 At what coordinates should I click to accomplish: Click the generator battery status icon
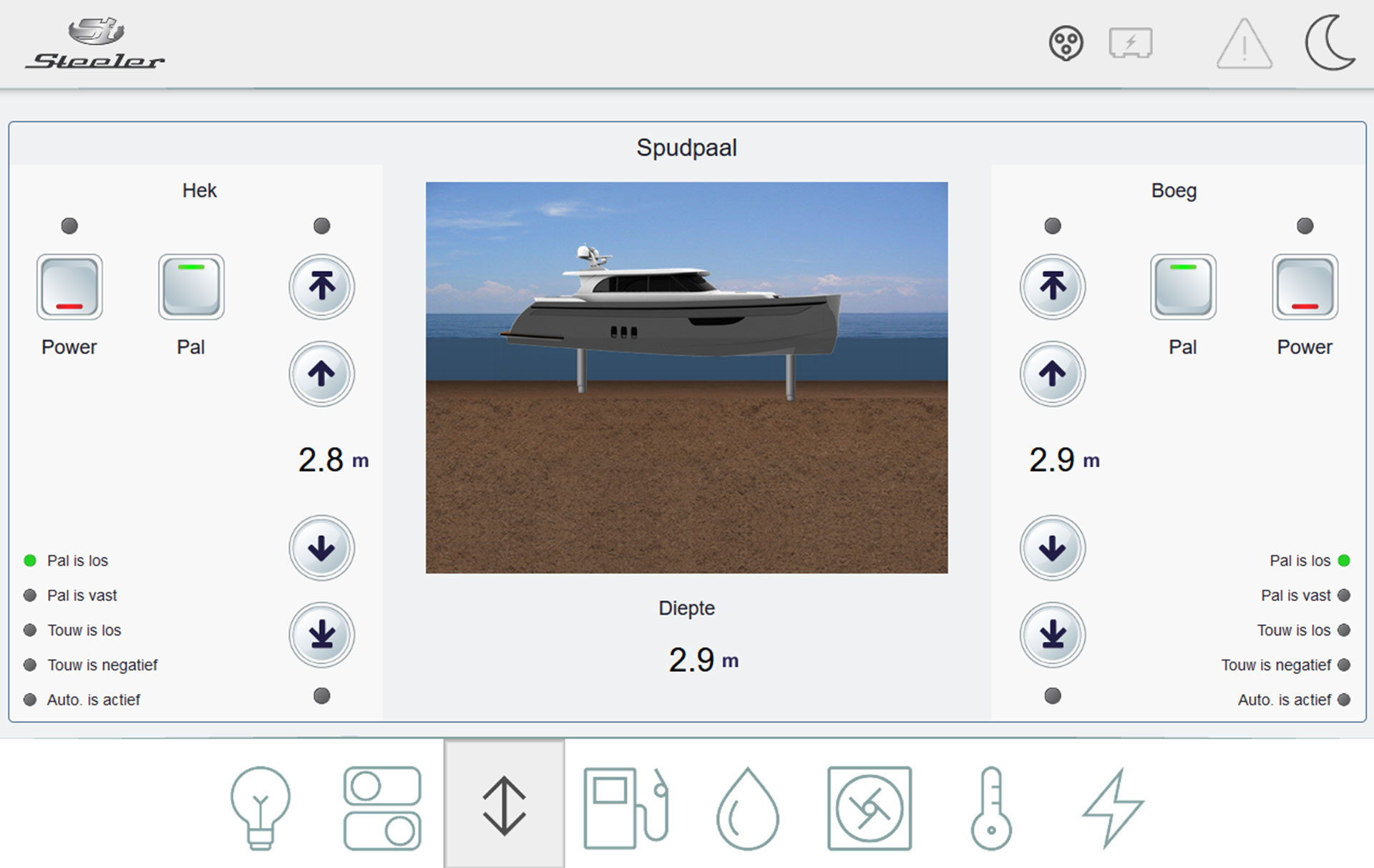point(1131,43)
